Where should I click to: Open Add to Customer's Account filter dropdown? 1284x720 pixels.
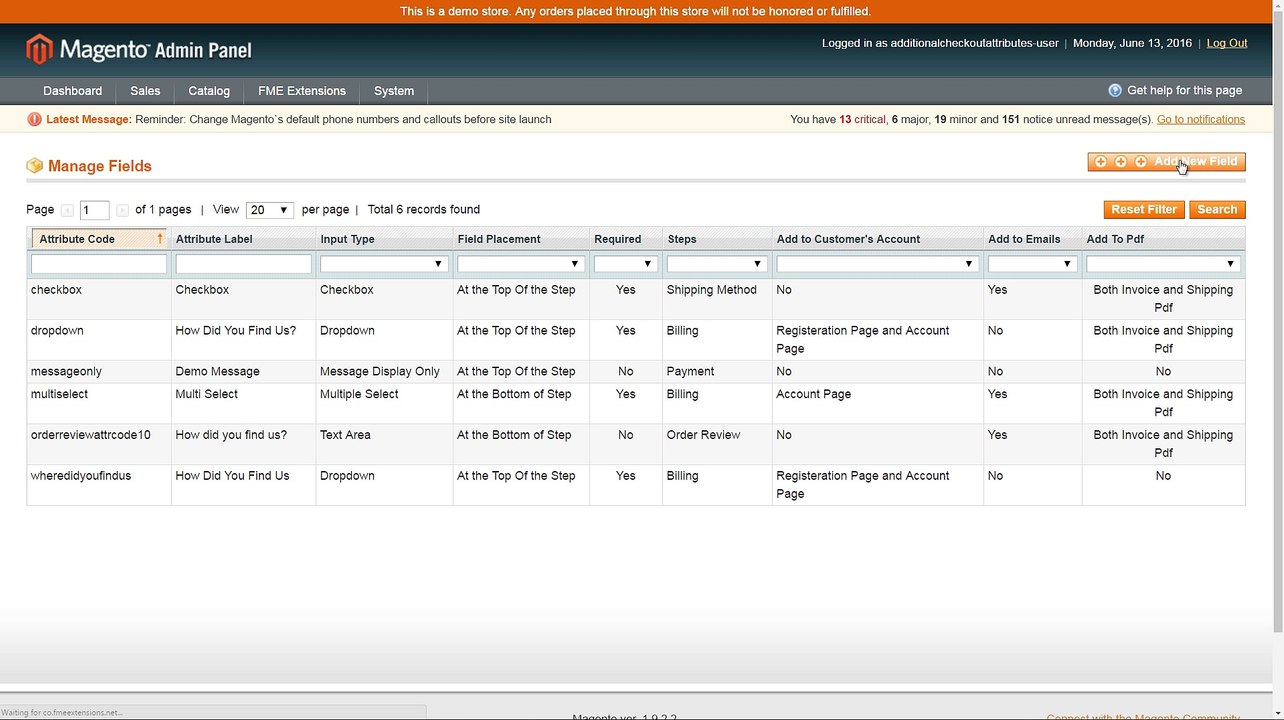click(877, 264)
